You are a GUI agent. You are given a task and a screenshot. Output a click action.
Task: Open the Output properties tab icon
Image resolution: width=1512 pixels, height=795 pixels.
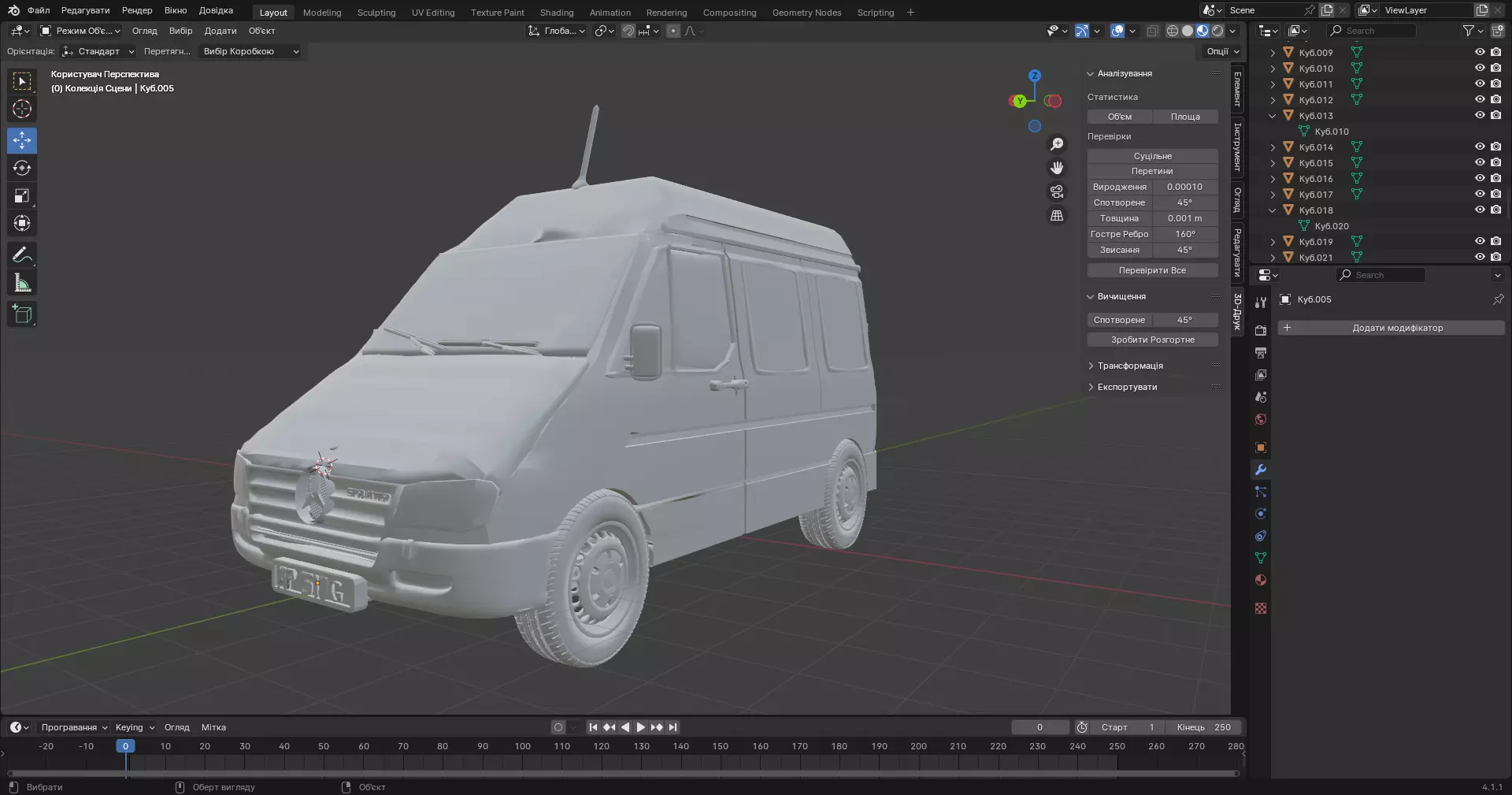[1261, 353]
